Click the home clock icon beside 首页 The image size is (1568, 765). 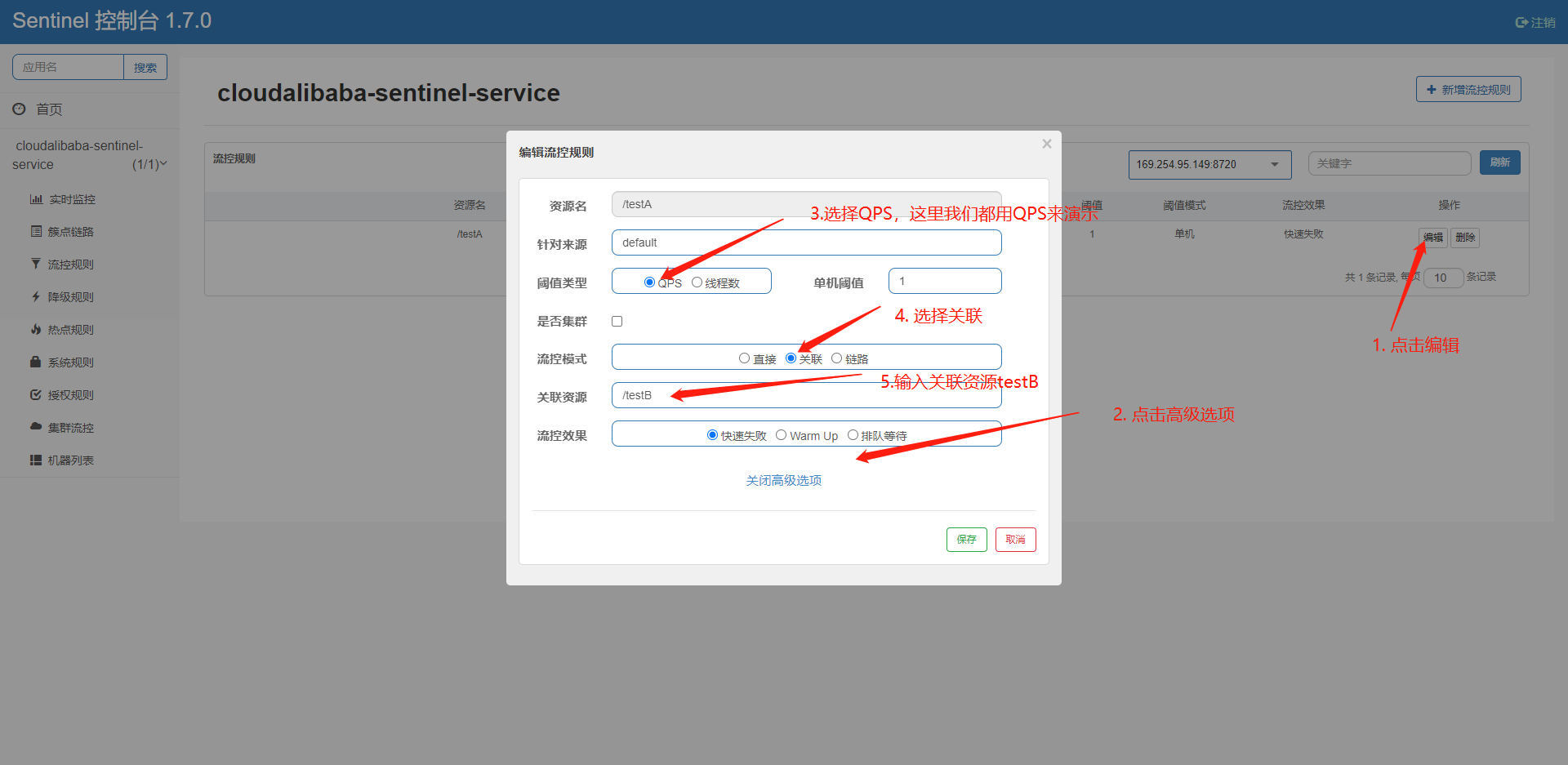pos(19,109)
